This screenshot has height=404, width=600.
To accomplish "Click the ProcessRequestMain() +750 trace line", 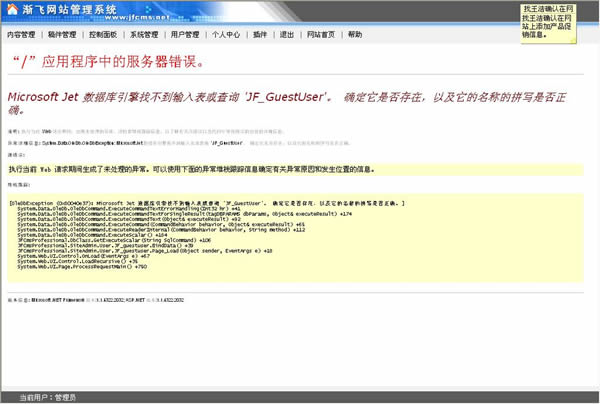I will tap(82, 266).
